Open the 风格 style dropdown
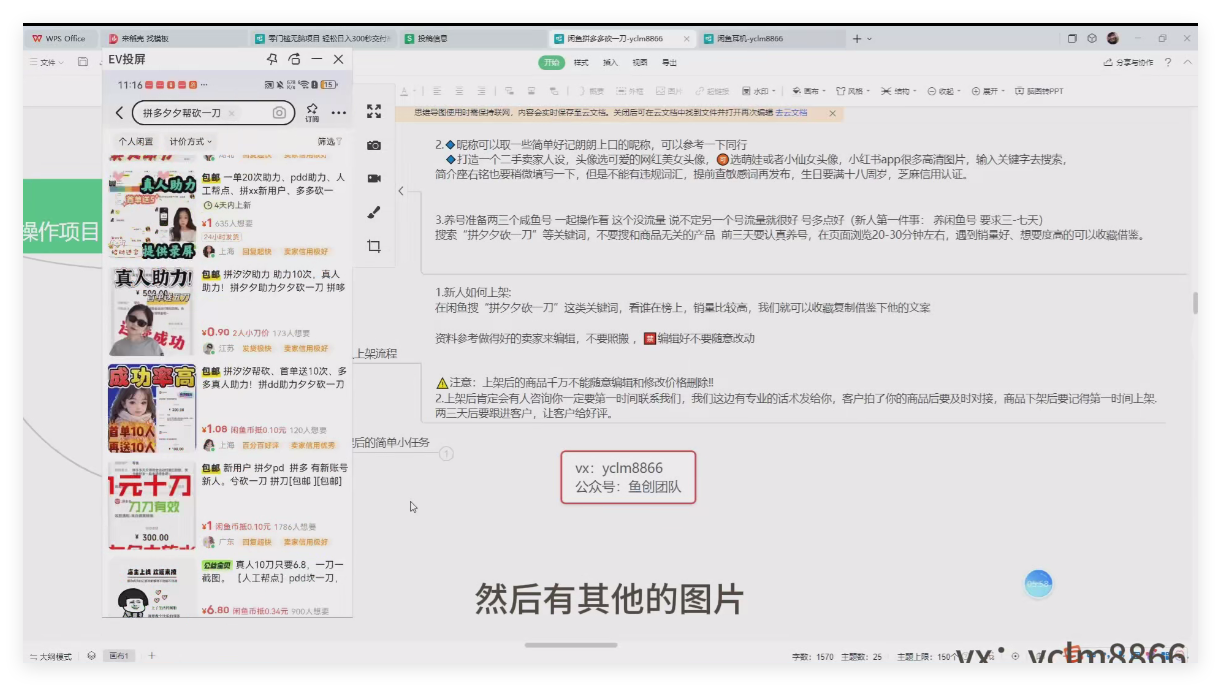This screenshot has height=686, width=1221. coord(853,91)
